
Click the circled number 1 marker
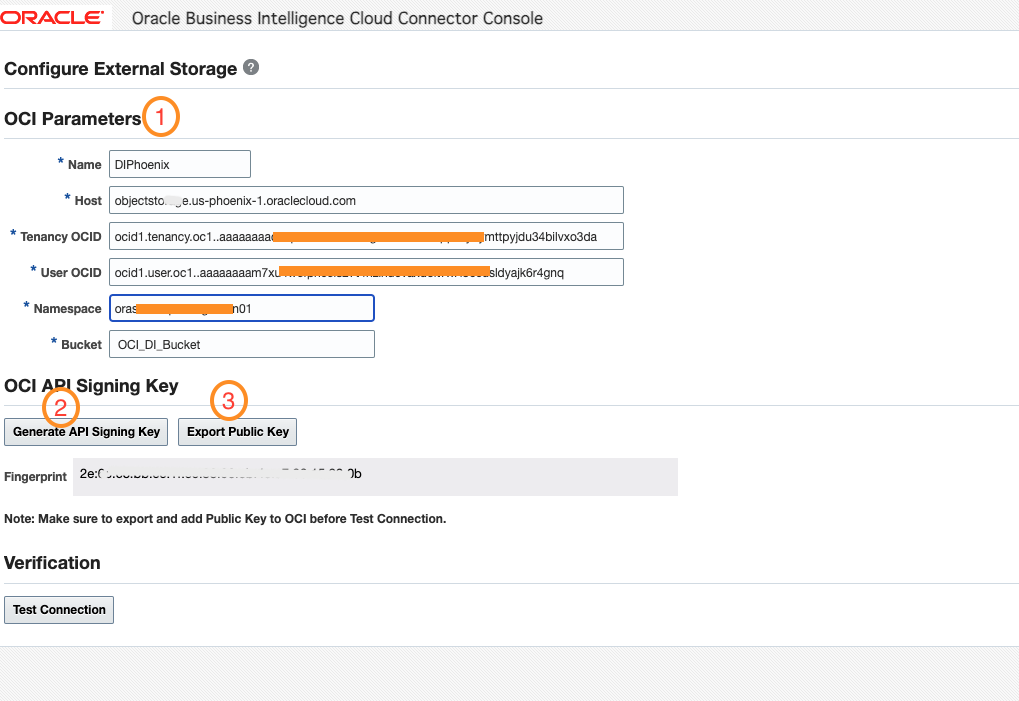click(161, 117)
